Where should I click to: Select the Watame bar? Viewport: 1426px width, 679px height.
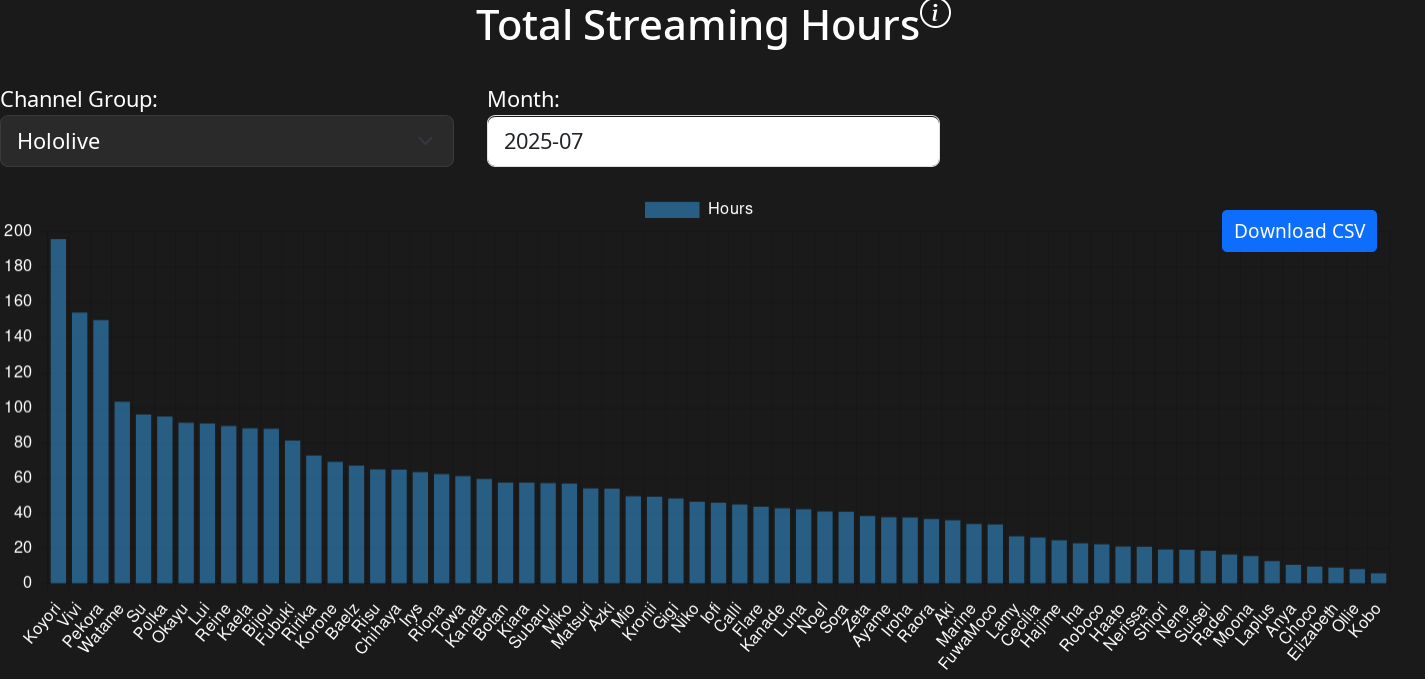pyautogui.click(x=122, y=492)
